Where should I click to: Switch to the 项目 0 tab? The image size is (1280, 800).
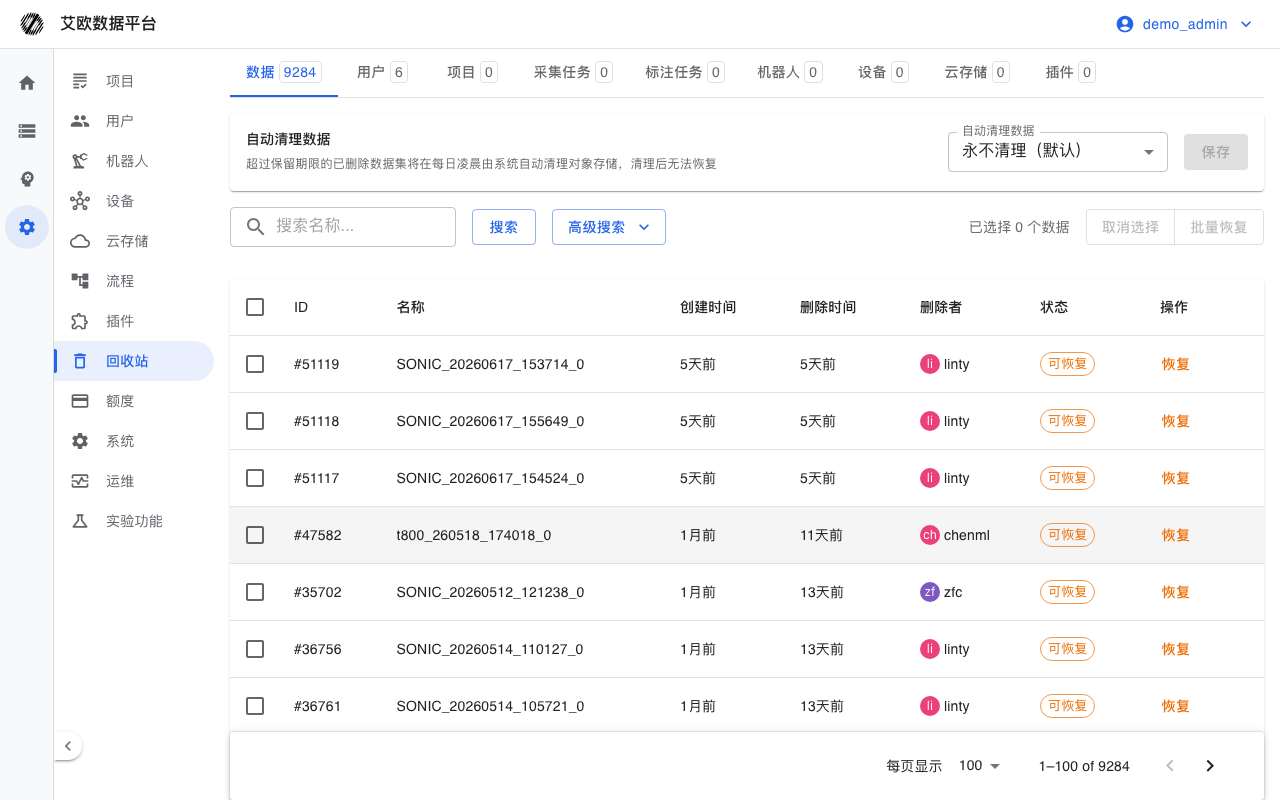click(472, 72)
